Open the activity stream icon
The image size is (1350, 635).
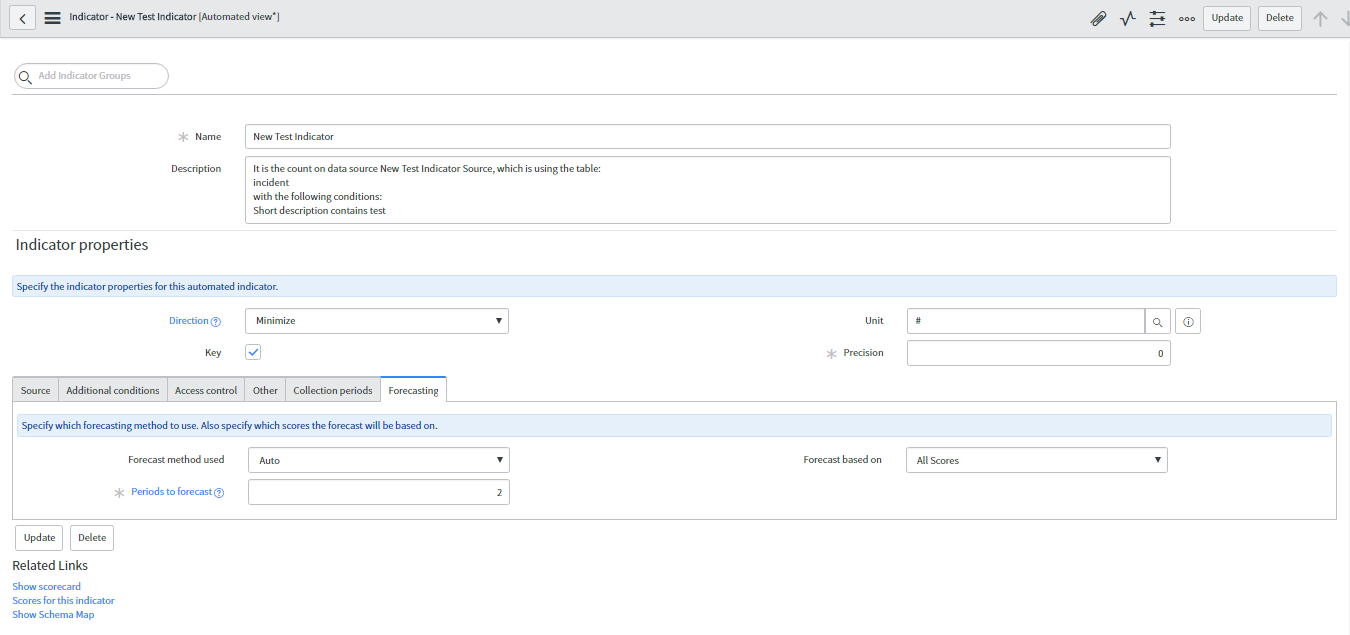click(x=1128, y=18)
